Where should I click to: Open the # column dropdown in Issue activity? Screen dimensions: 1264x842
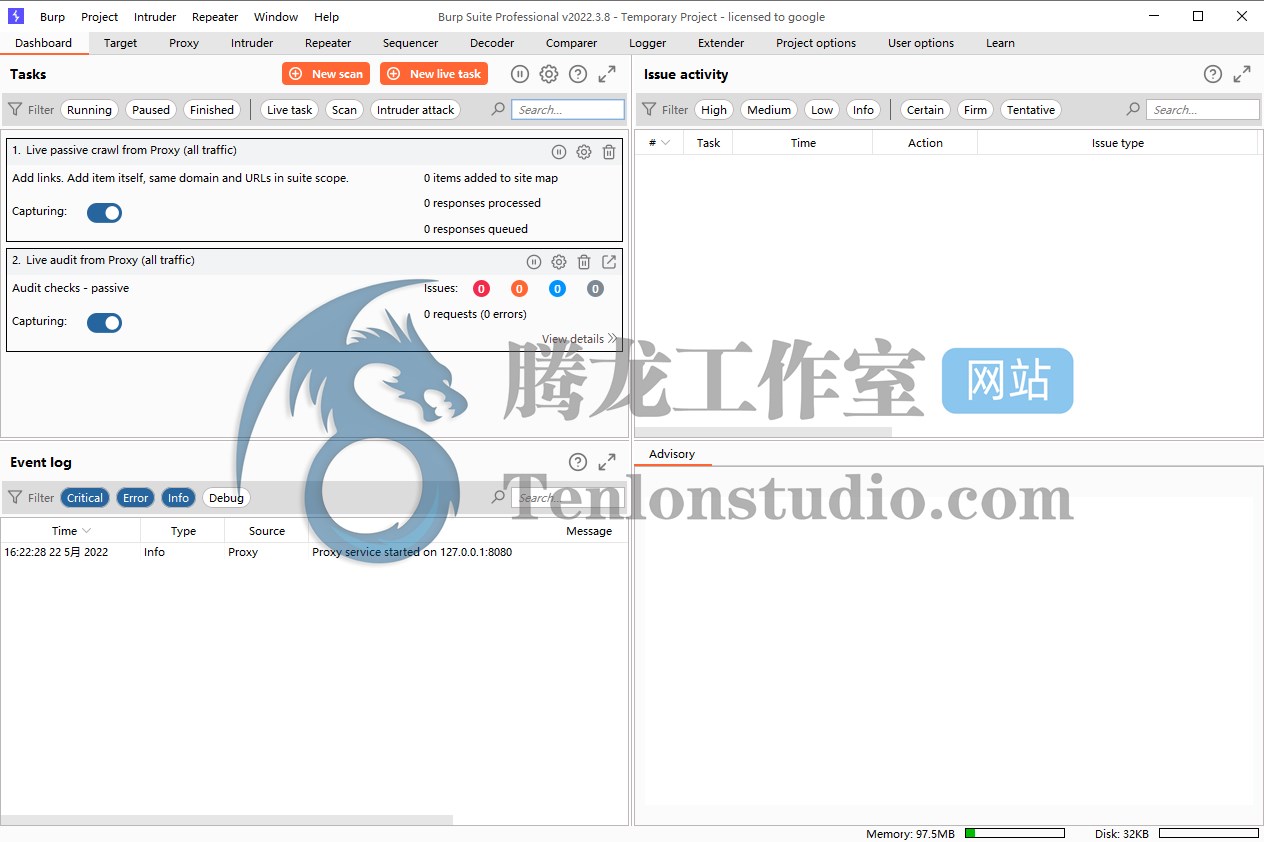click(x=665, y=143)
